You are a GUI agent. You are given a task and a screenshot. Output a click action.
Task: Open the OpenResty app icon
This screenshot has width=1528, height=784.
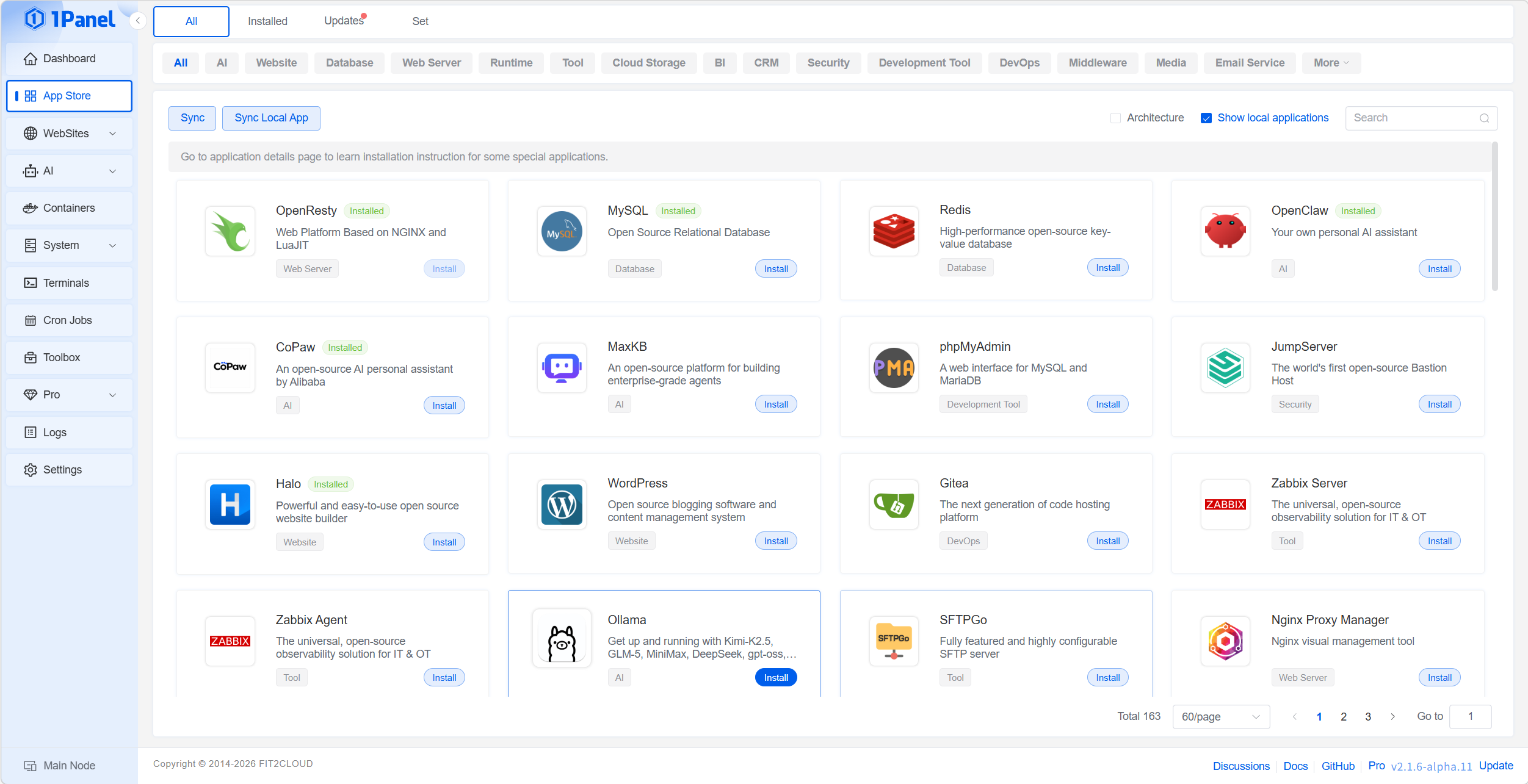[x=230, y=231]
